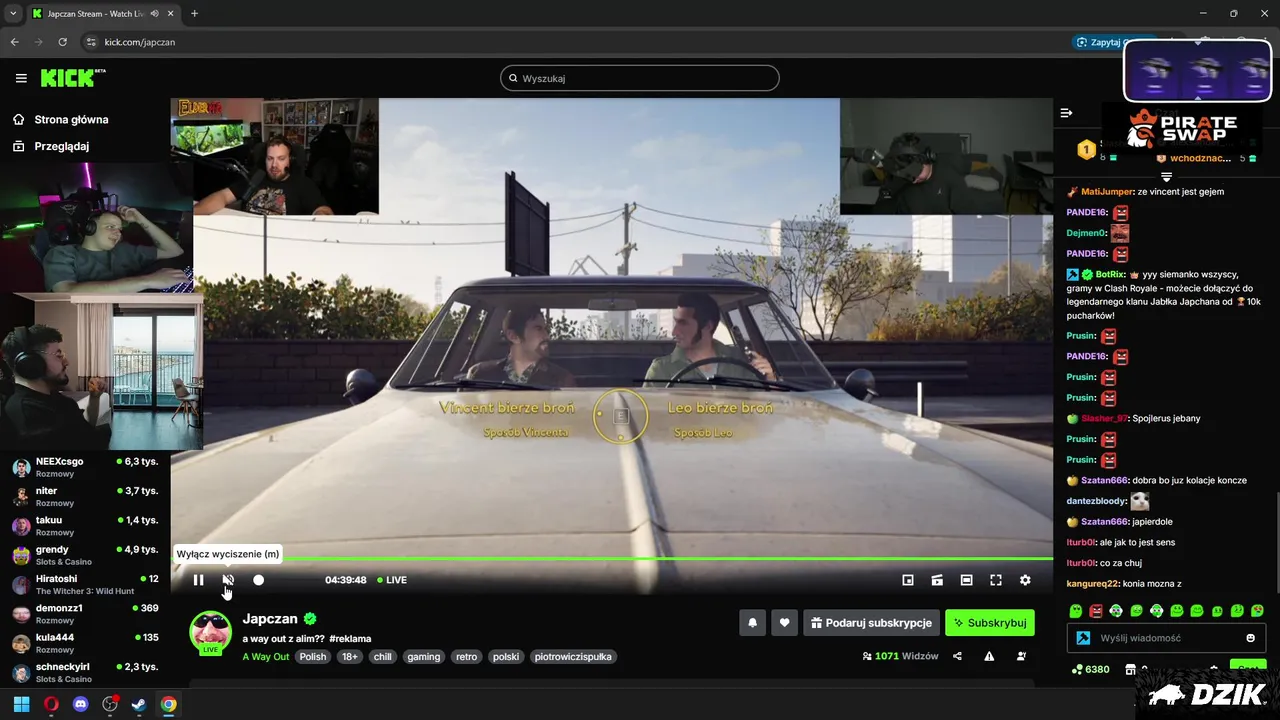1280x720 pixels.
Task: Select the 18+ tag
Action: pos(349,657)
